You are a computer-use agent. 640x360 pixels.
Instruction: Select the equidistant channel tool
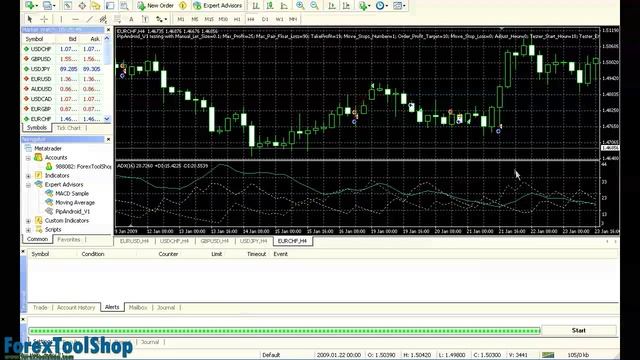(x=103, y=19)
